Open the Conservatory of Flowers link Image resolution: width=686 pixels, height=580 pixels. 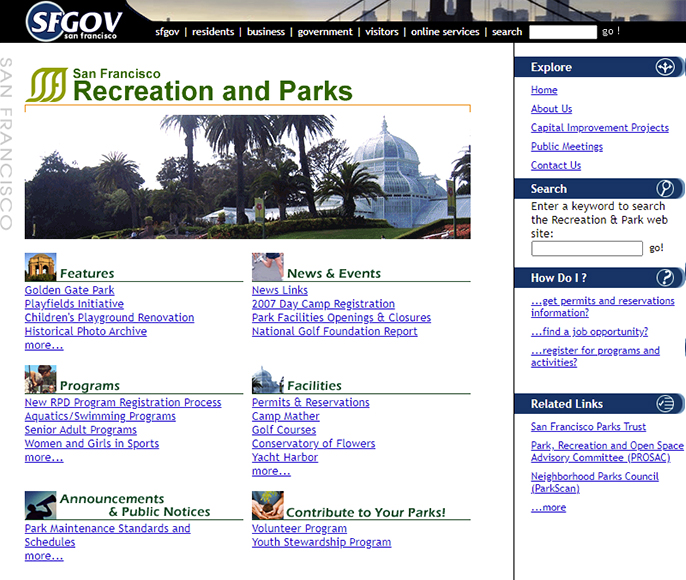[313, 444]
